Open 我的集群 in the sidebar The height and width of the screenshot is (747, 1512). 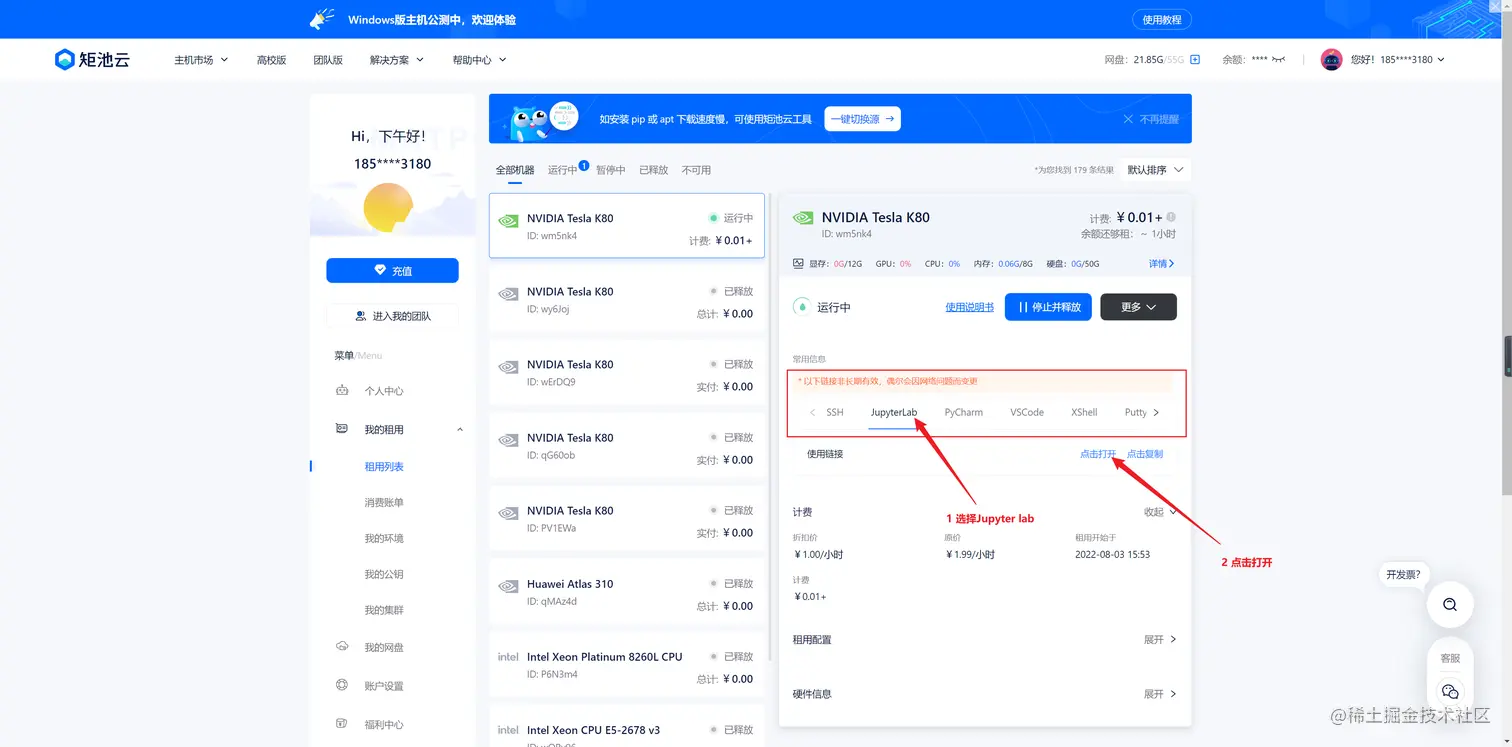384,610
